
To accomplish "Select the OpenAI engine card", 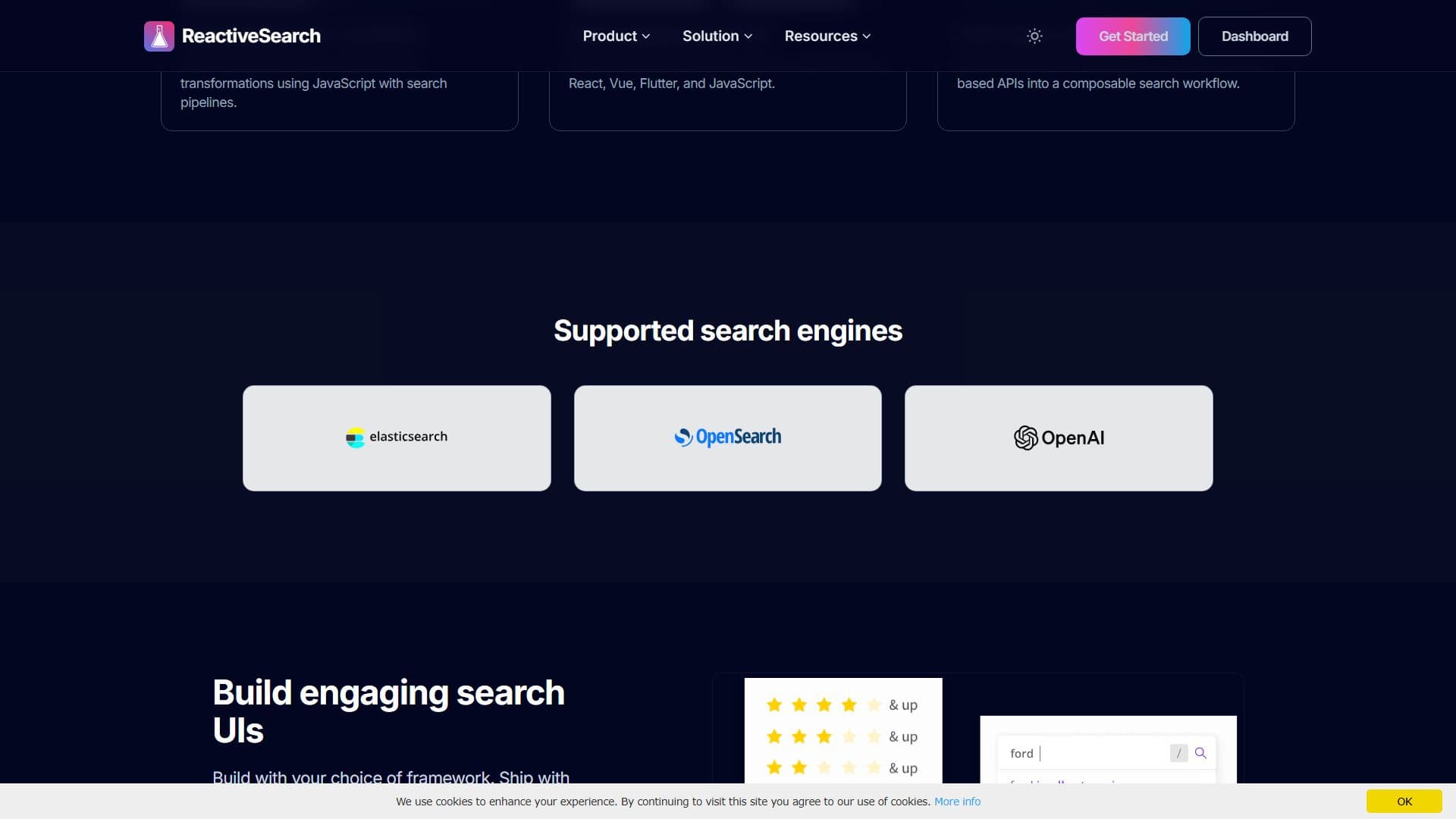I will point(1059,438).
